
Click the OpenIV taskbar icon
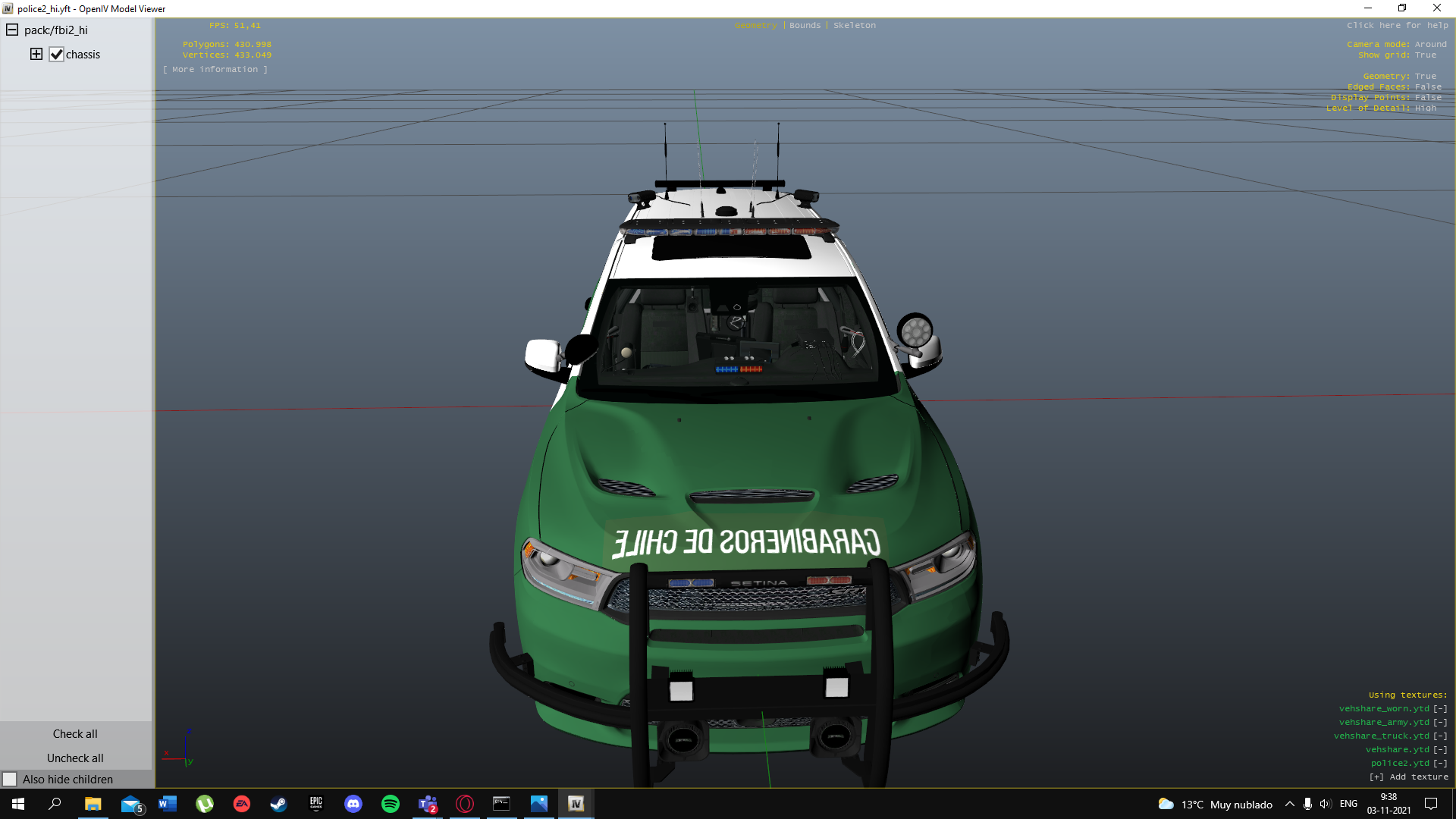coord(576,804)
